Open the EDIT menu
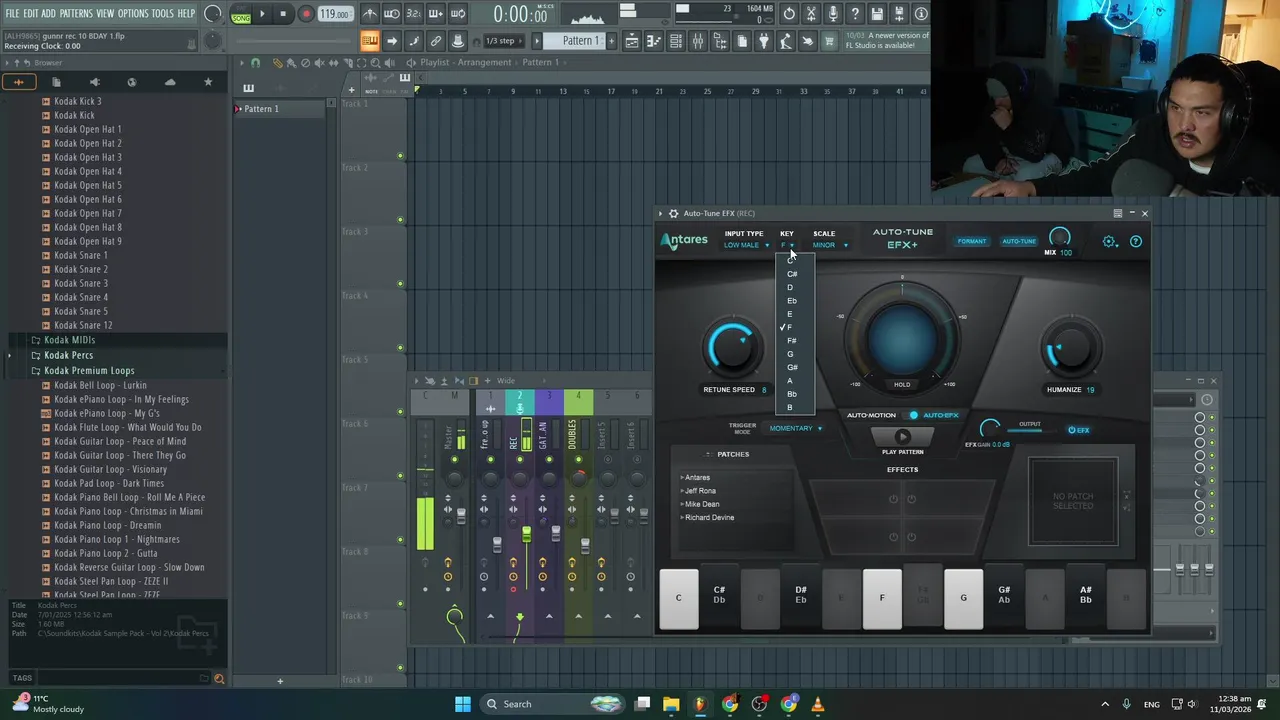 pos(31,13)
